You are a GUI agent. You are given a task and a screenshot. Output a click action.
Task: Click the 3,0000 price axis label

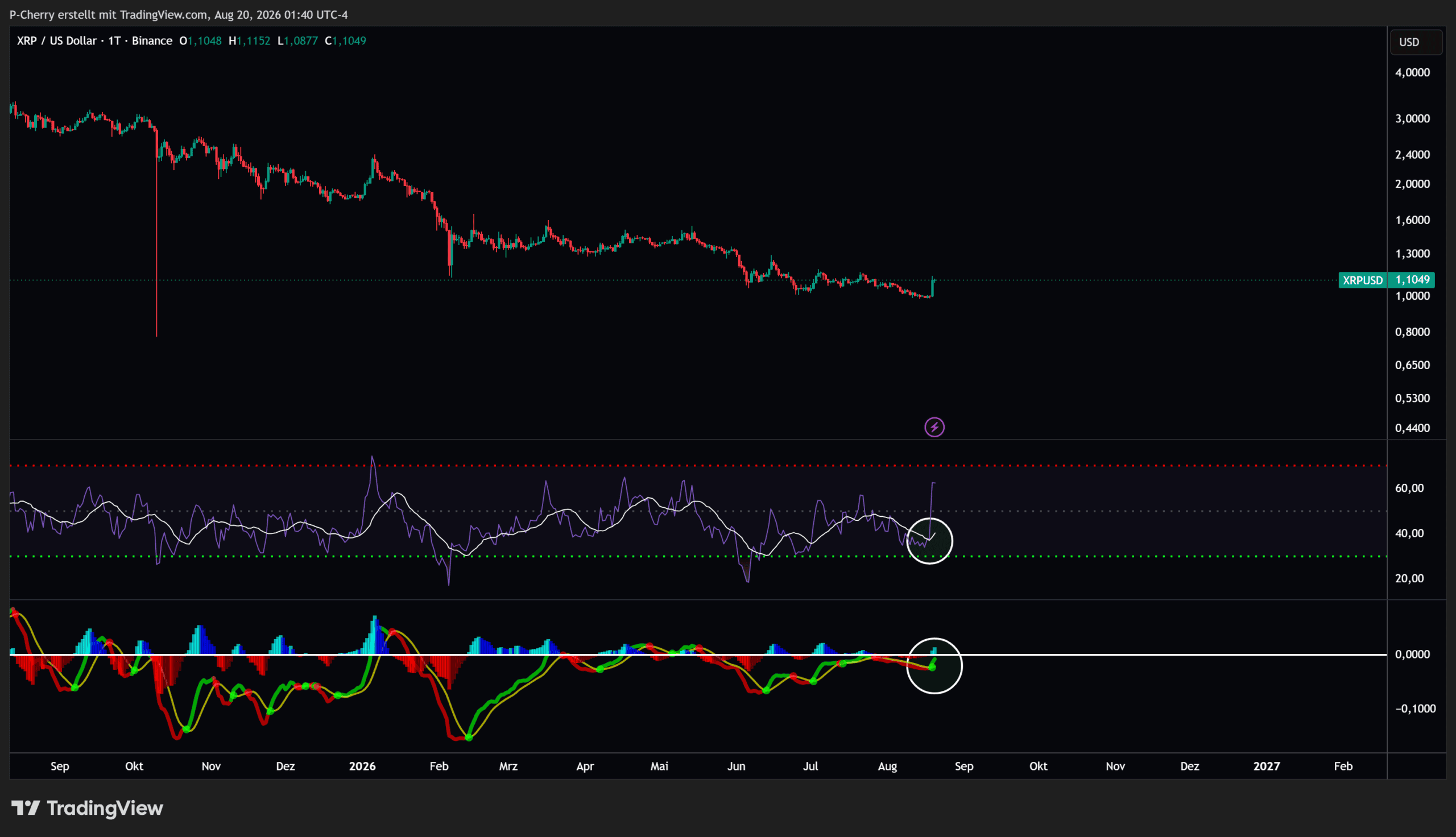tap(1412, 118)
